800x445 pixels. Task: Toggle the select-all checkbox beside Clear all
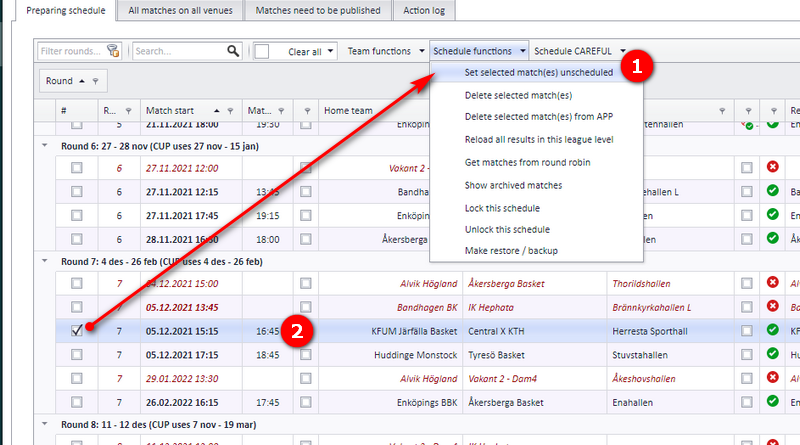click(x=262, y=51)
